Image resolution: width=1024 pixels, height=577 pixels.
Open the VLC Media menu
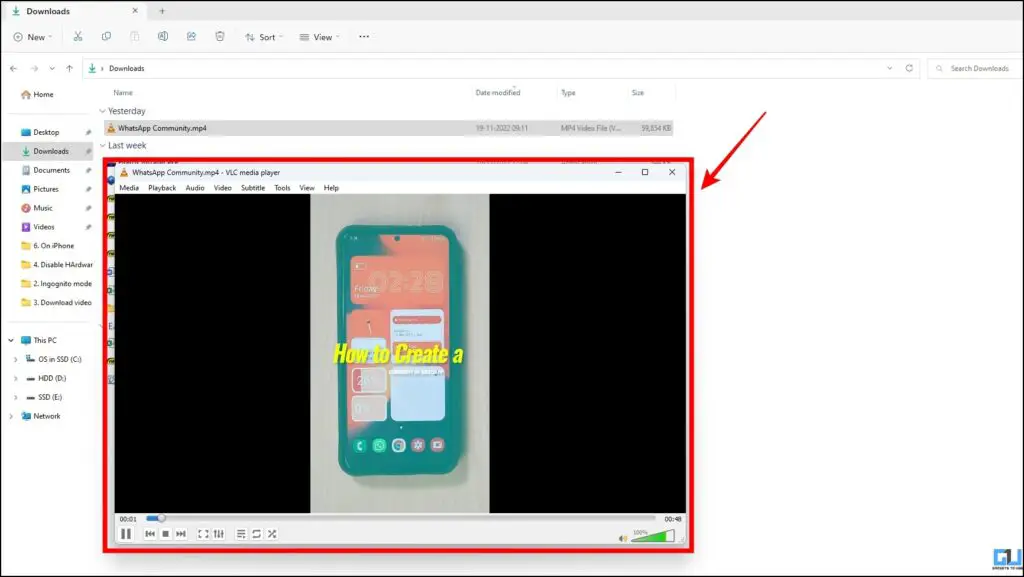pos(129,188)
